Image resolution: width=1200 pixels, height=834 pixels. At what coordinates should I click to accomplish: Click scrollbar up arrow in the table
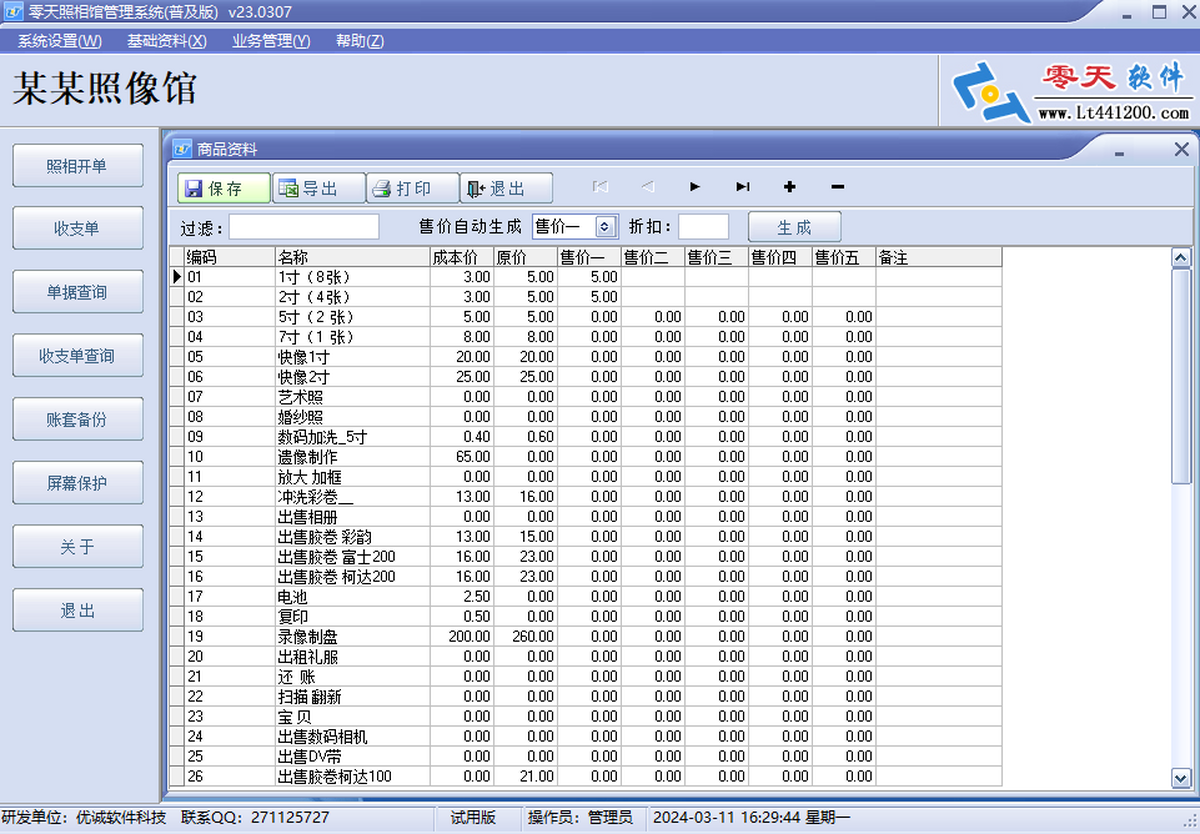[x=1181, y=258]
